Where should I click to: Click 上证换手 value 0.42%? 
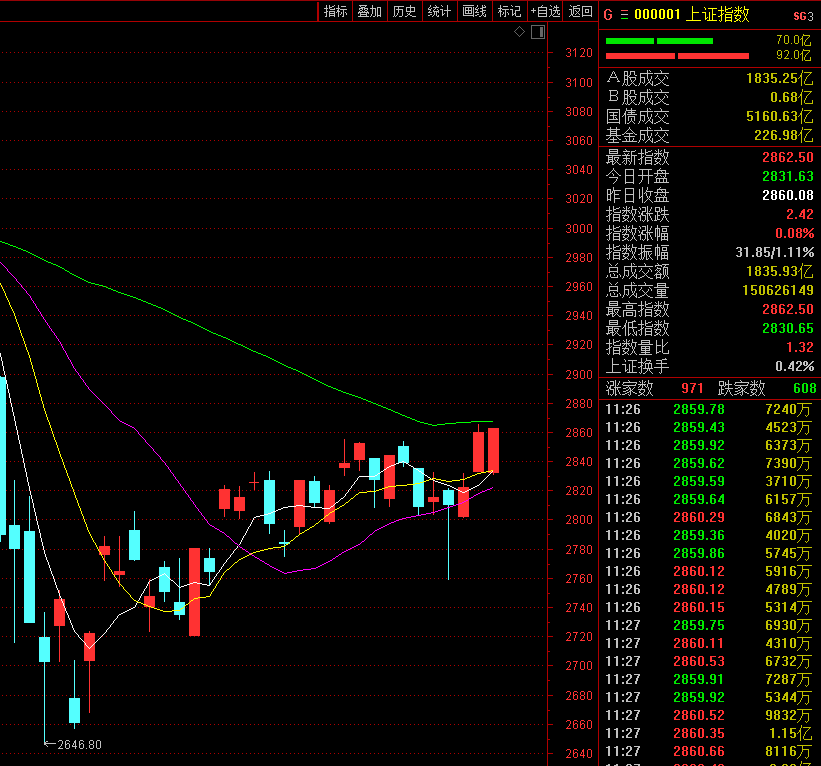(794, 366)
